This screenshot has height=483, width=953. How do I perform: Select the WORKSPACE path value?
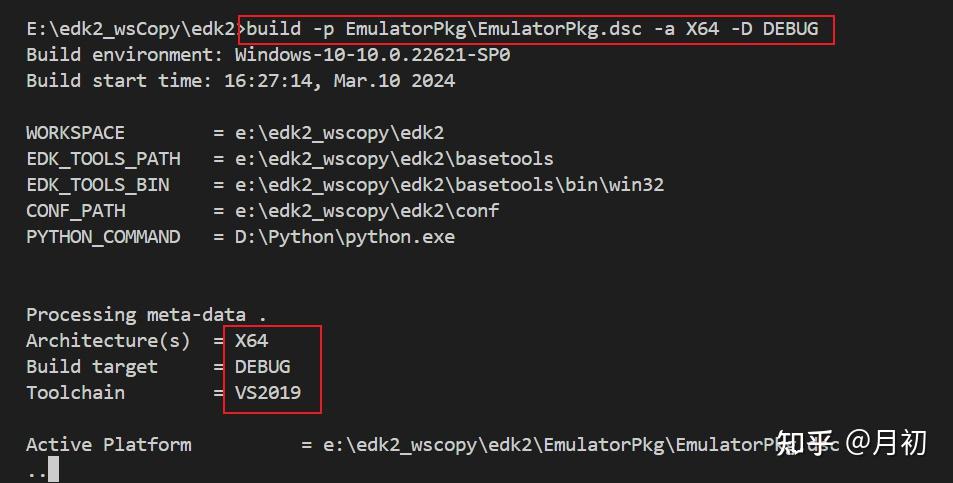(339, 133)
